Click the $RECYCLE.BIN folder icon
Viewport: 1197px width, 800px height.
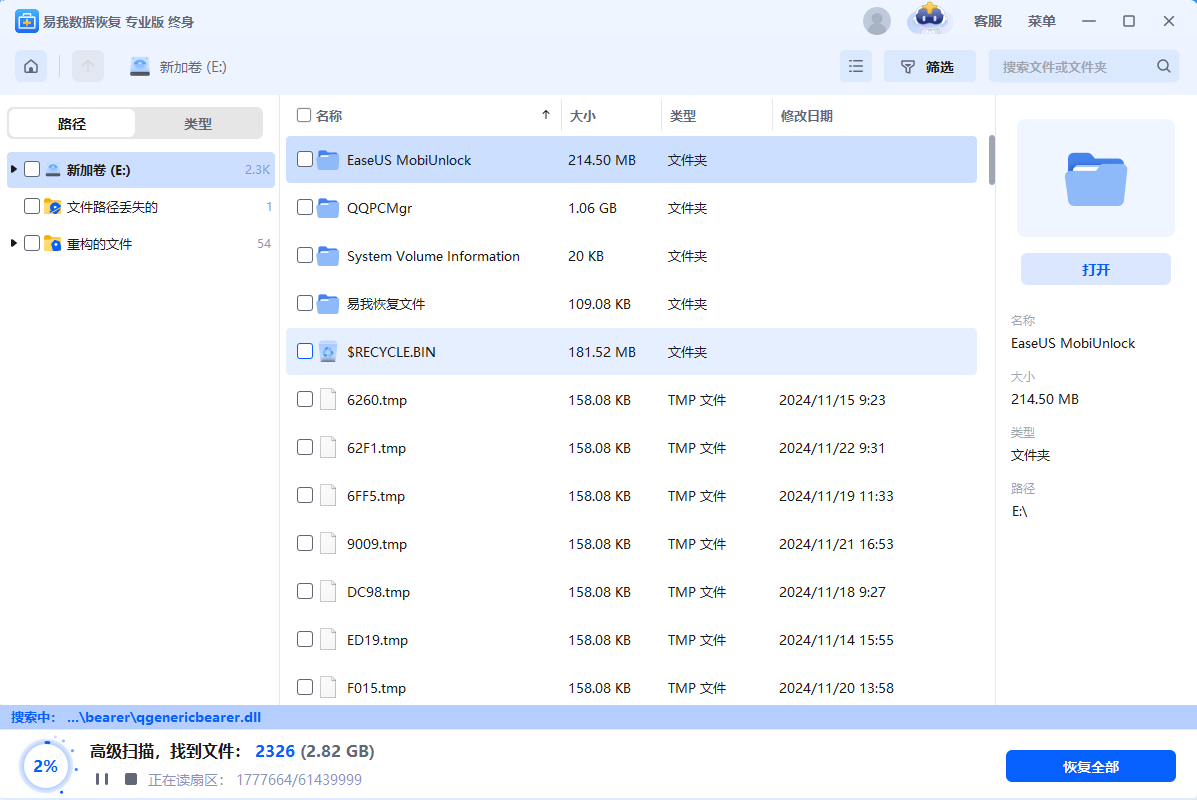click(x=328, y=352)
